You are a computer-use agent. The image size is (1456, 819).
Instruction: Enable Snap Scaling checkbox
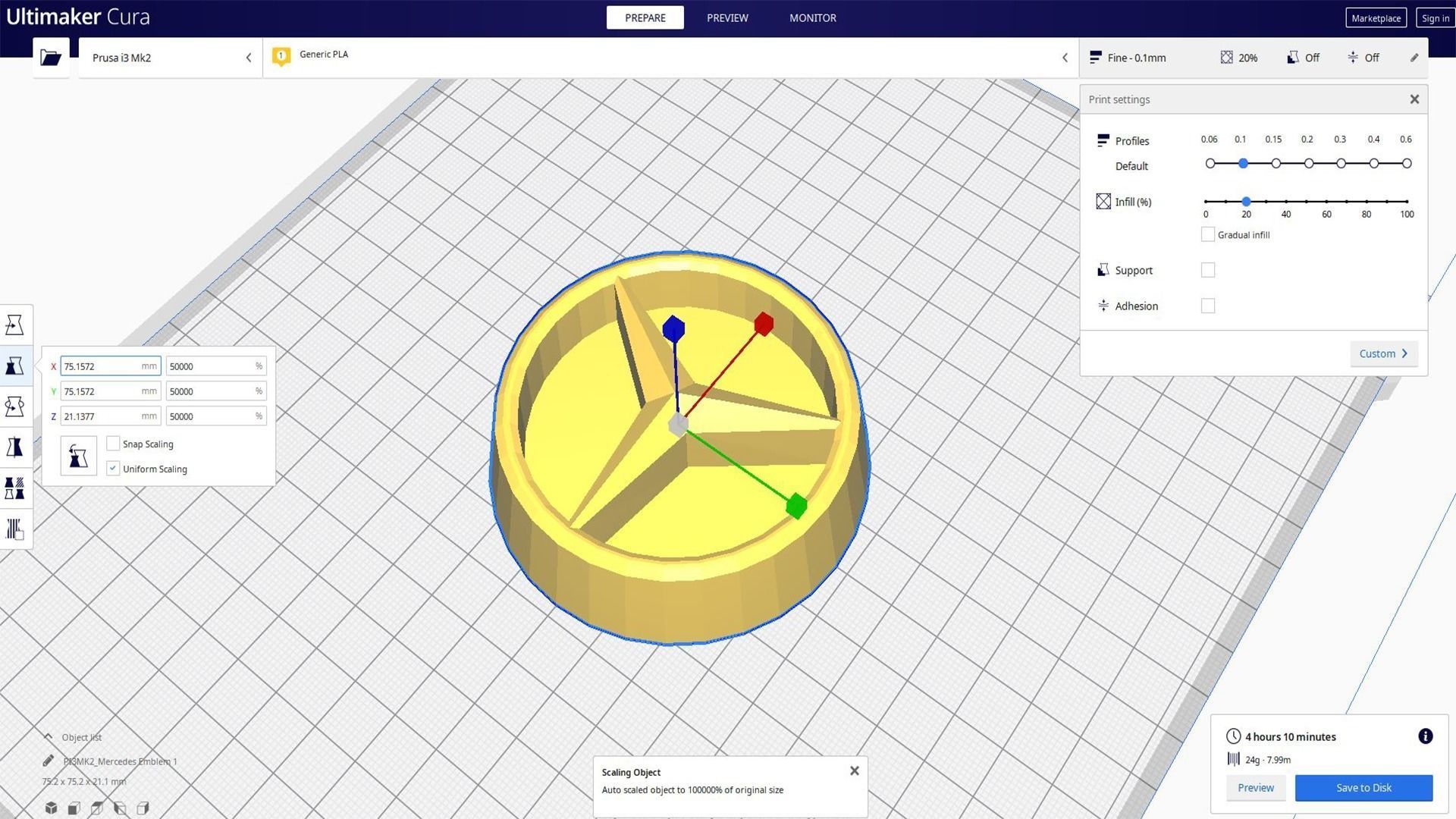point(113,444)
